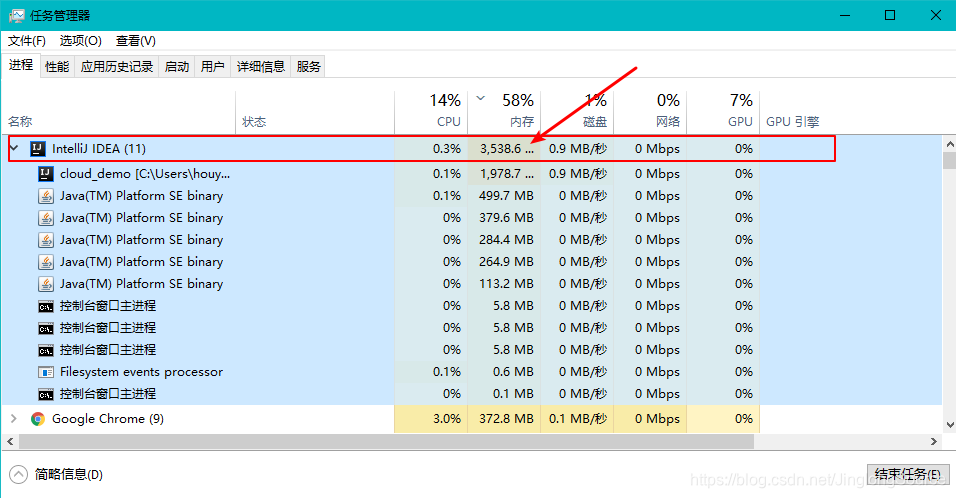956x498 pixels.
Task: Click the 372.8 MB memory value
Action: pyautogui.click(x=506, y=419)
